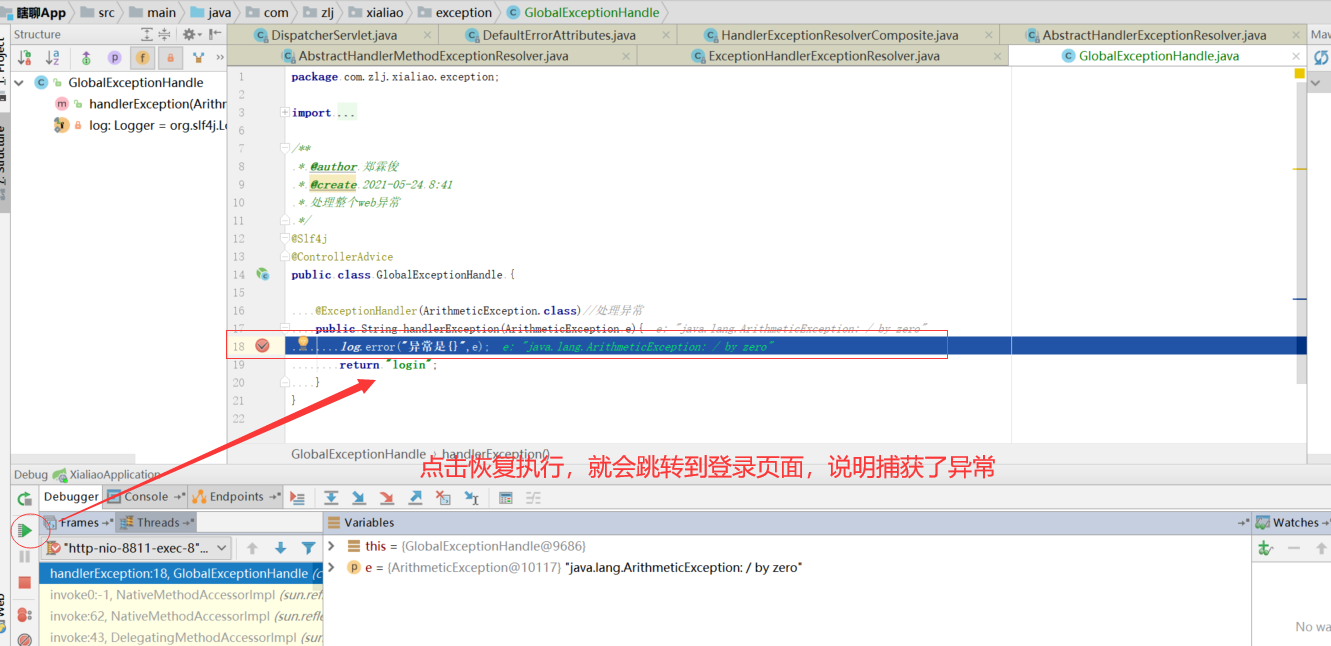The image size is (1331, 646).
Task: Click the gutter bean icon on line 14
Action: pyautogui.click(x=262, y=274)
